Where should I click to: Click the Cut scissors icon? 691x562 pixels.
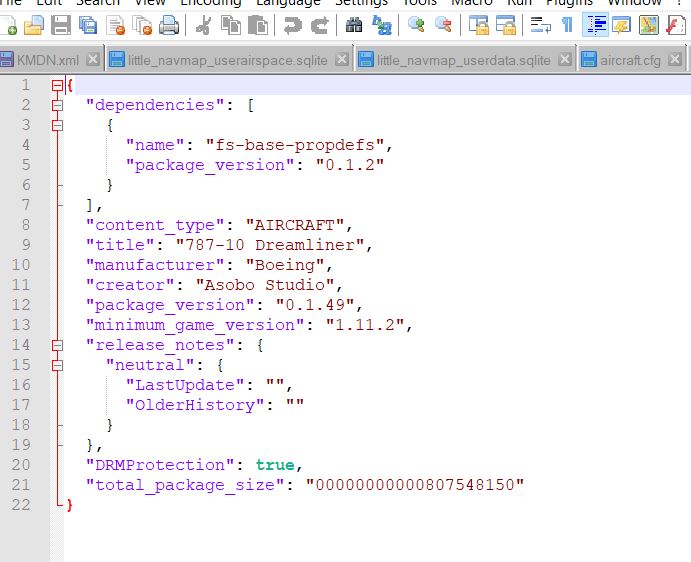point(203,25)
